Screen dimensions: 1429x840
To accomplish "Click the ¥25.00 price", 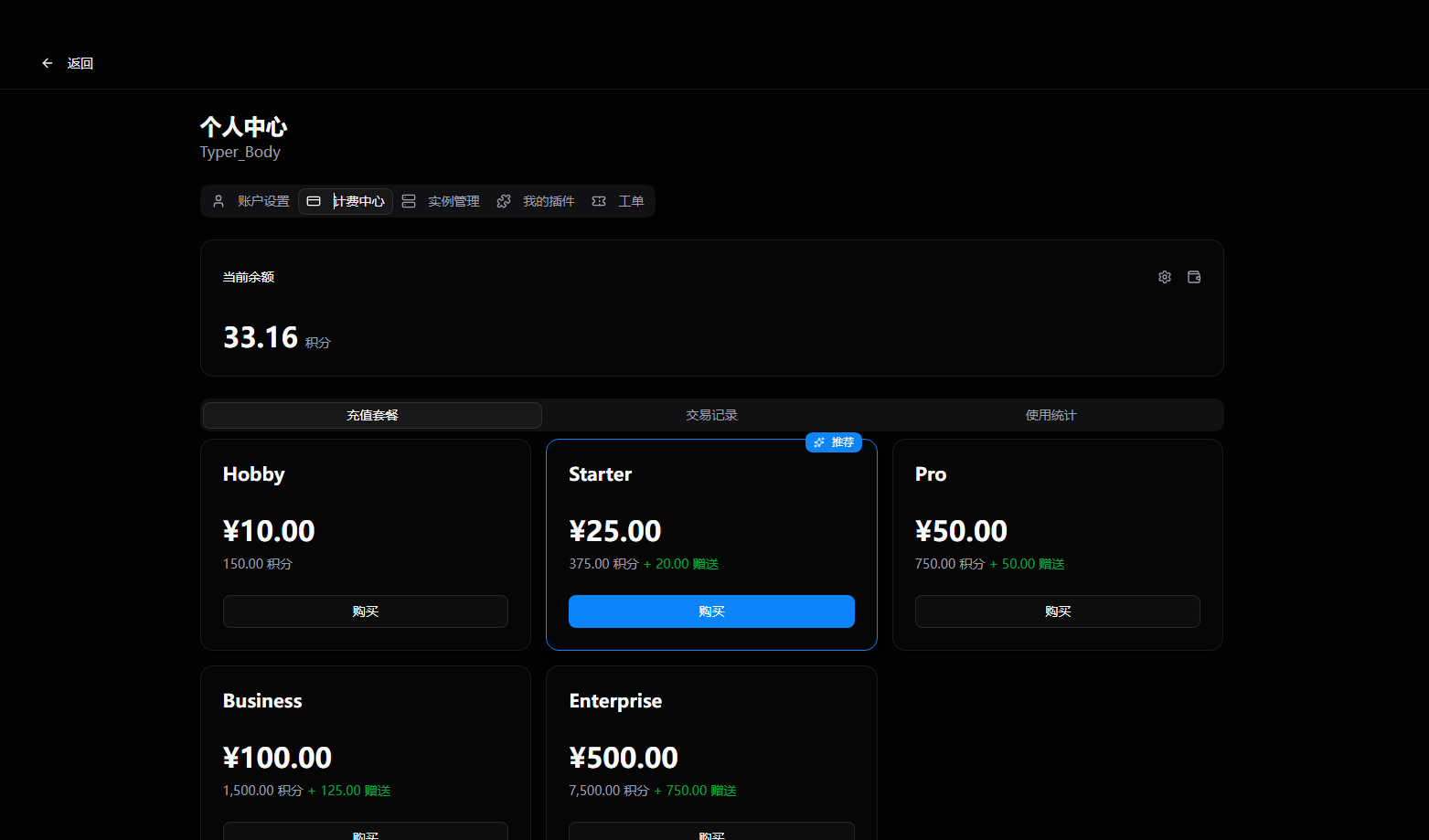I will coord(615,531).
